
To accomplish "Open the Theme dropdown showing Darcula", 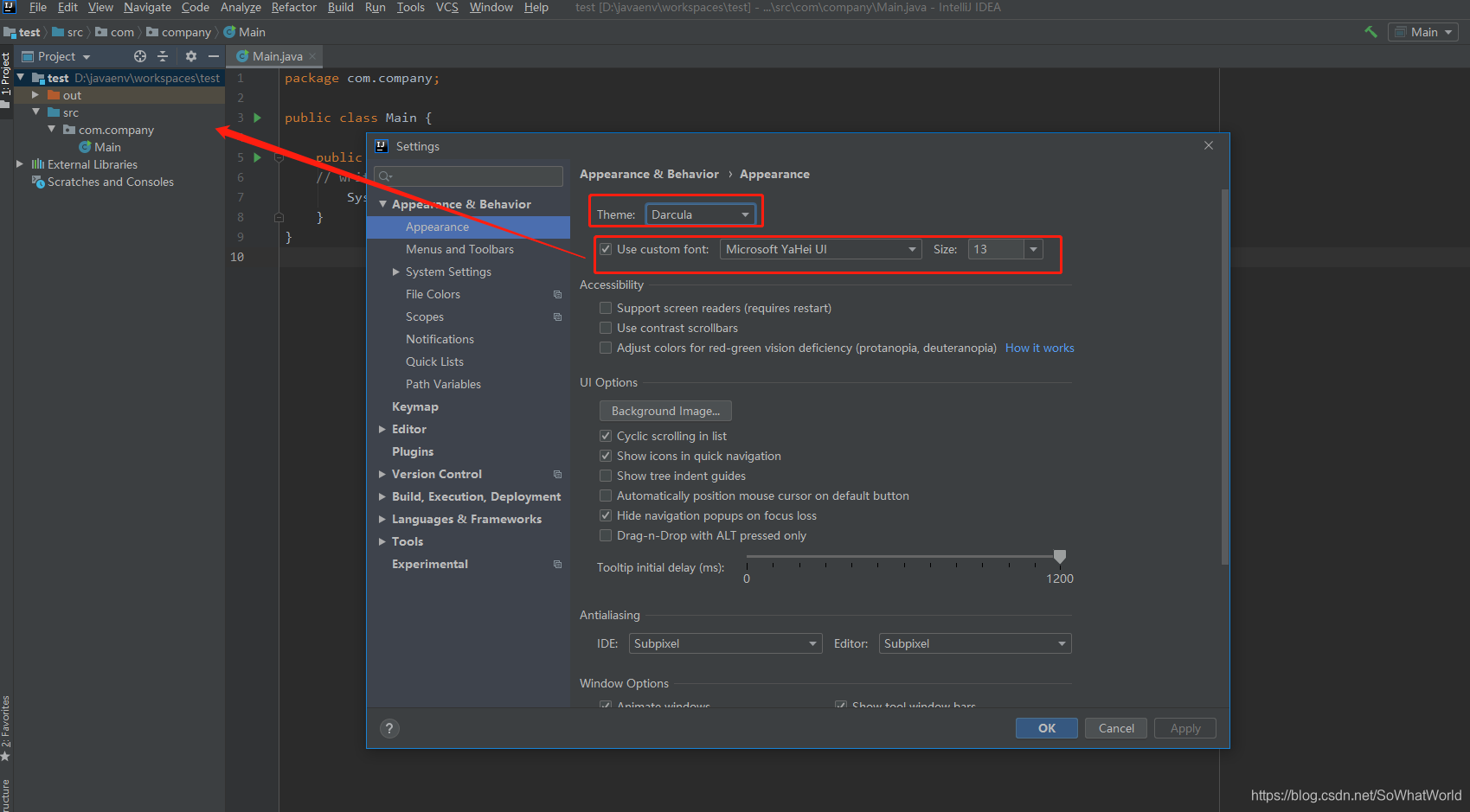I will (700, 214).
